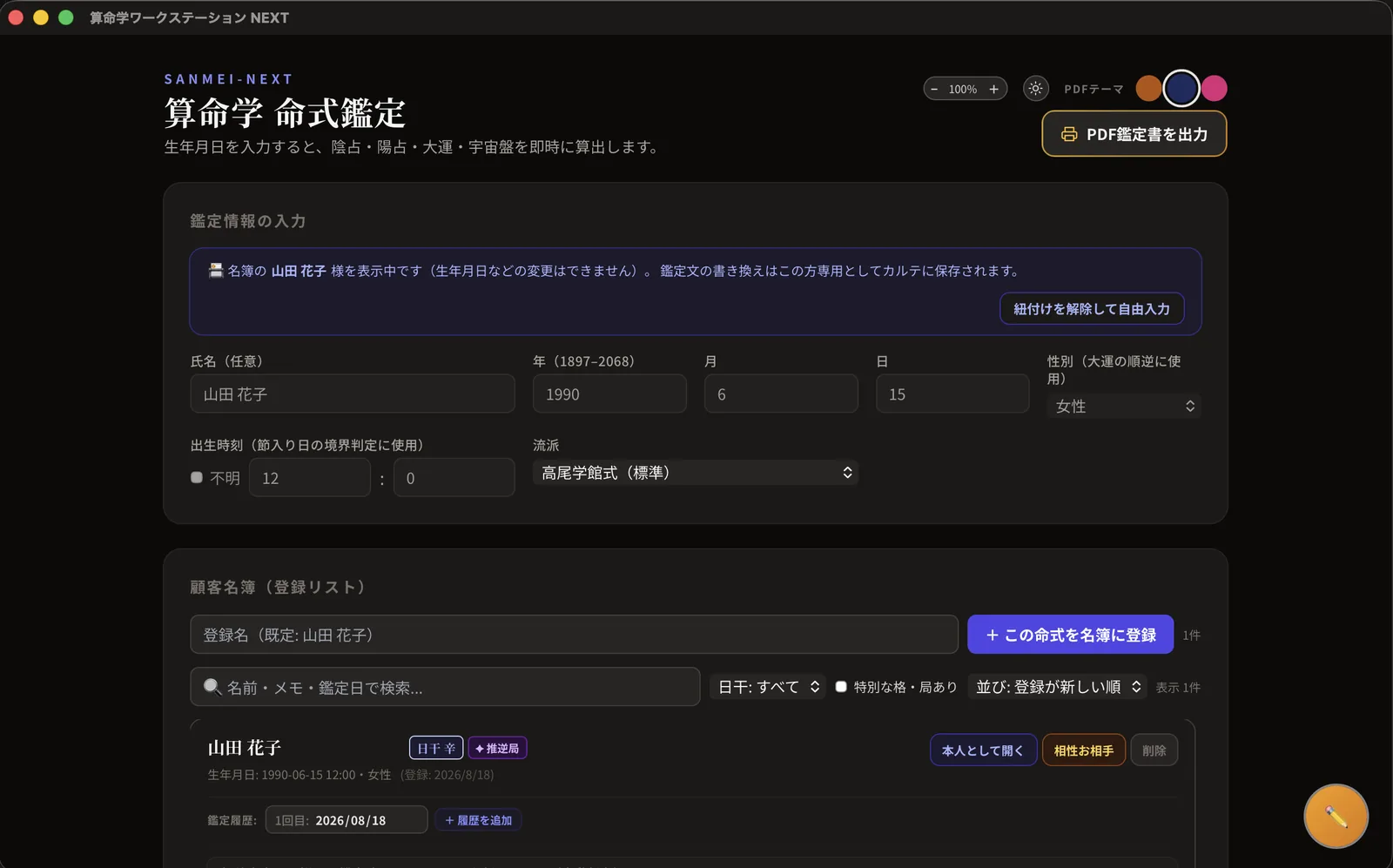1393x868 pixels.
Task: Click the day field showing 15
Action: (952, 394)
